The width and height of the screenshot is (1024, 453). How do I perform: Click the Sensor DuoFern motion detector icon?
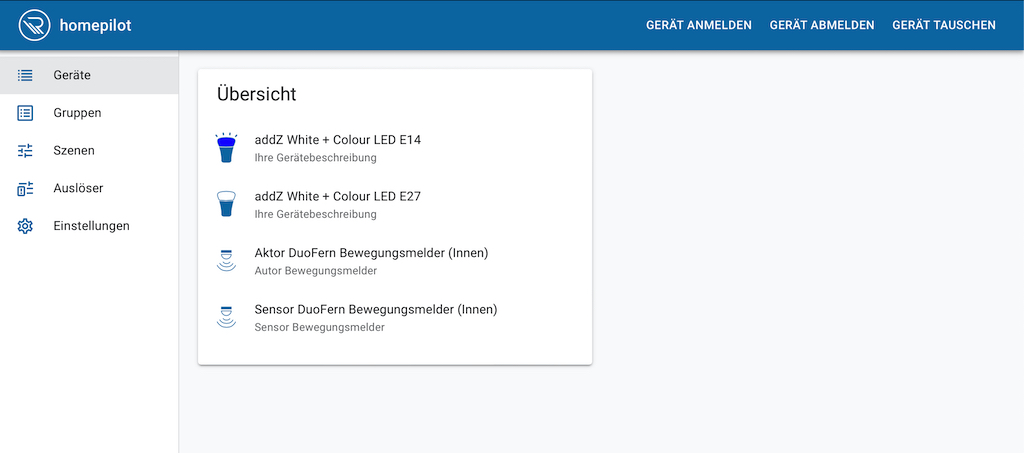pos(226,317)
